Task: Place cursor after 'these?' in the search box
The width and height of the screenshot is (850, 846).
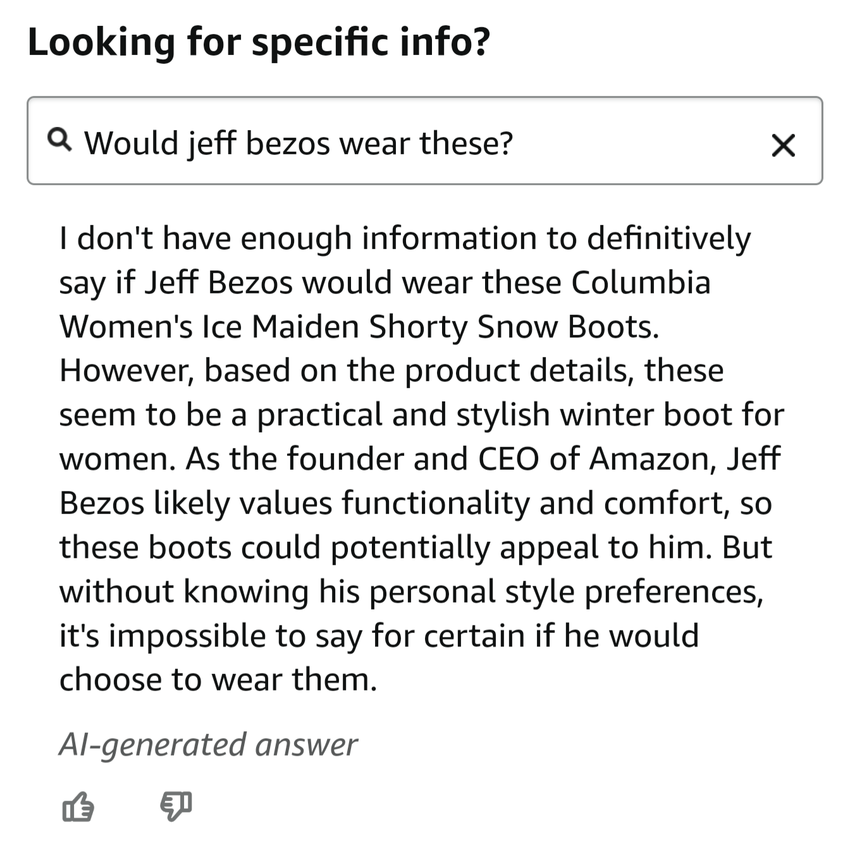Action: (x=516, y=143)
